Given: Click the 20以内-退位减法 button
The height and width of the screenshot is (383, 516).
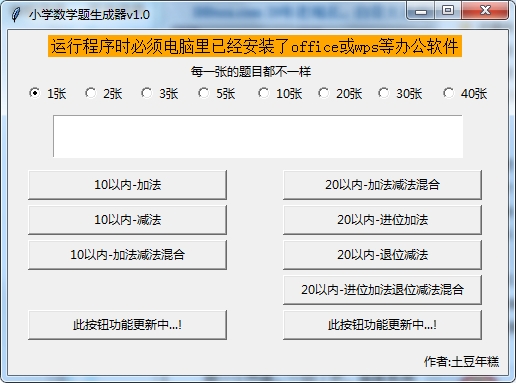Looking at the screenshot, I should pos(382,255).
